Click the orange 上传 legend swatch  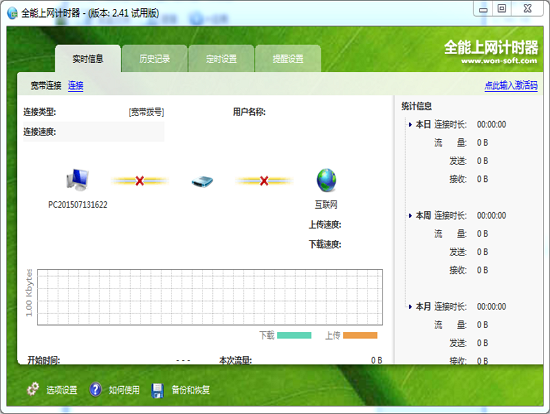coord(360,335)
